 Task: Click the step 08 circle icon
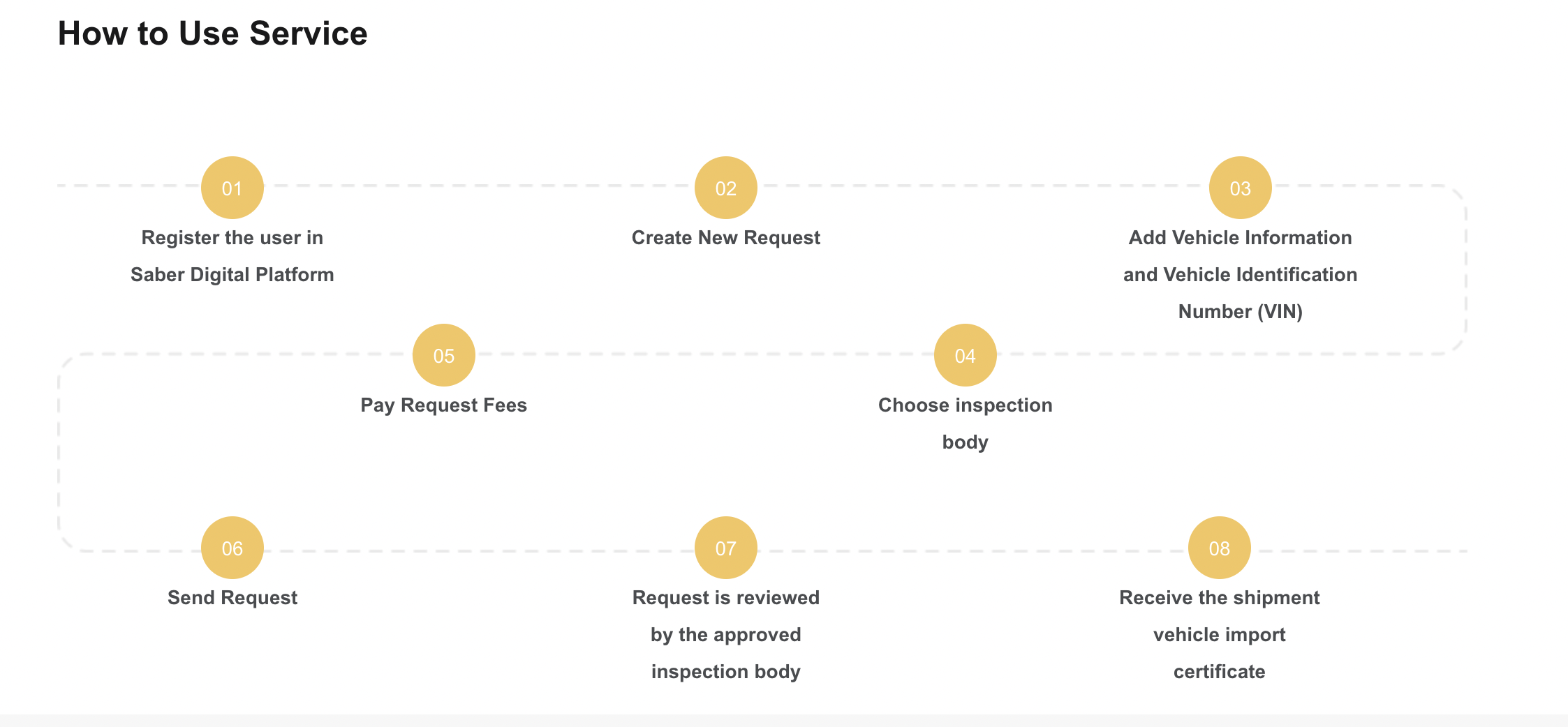(x=1219, y=548)
